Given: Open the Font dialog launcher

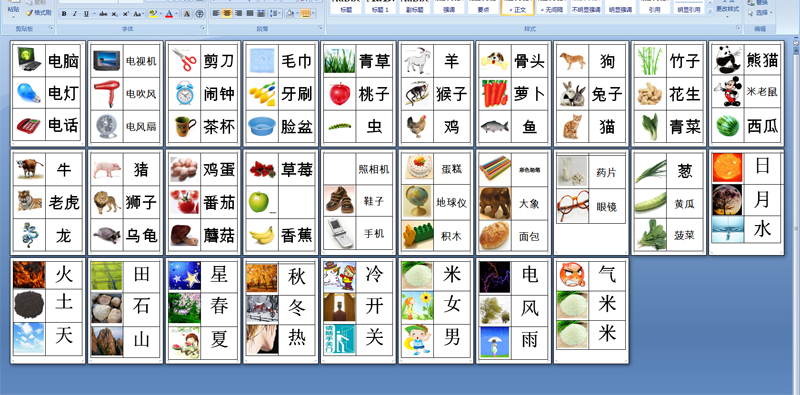Looking at the screenshot, I should 203,27.
